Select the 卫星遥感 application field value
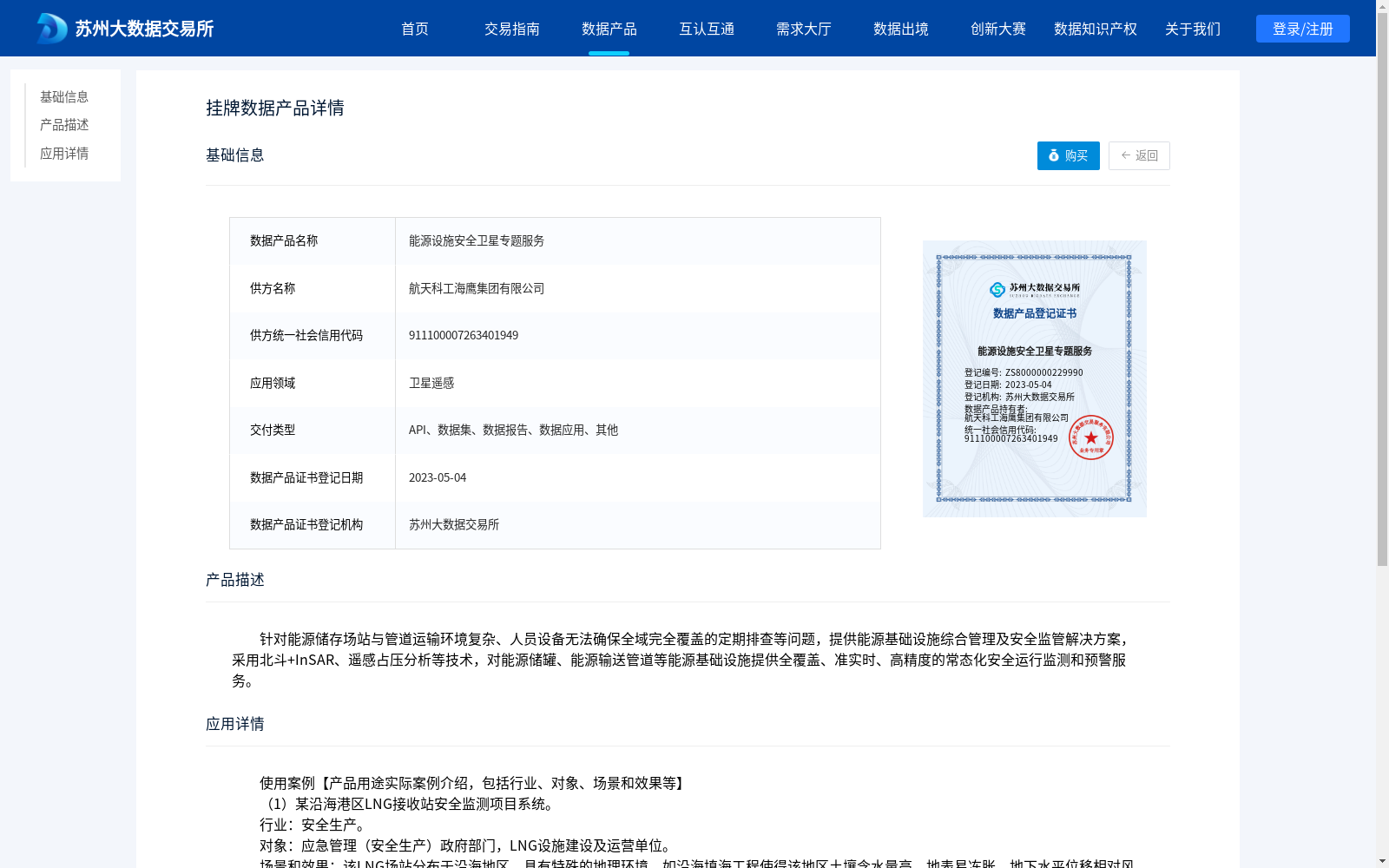The height and width of the screenshot is (868, 1389). point(431,383)
